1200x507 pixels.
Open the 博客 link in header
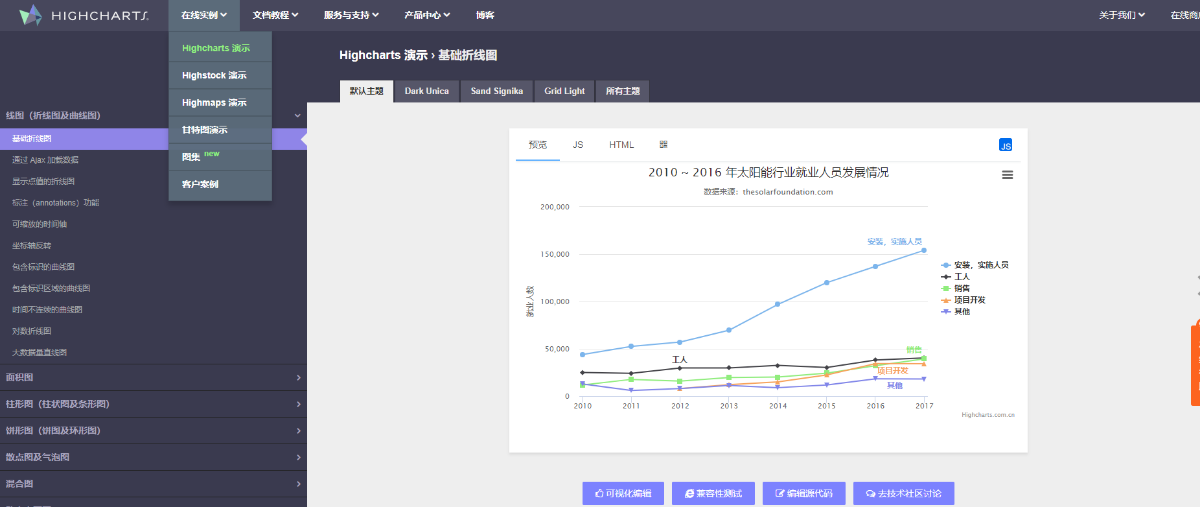[x=485, y=15]
